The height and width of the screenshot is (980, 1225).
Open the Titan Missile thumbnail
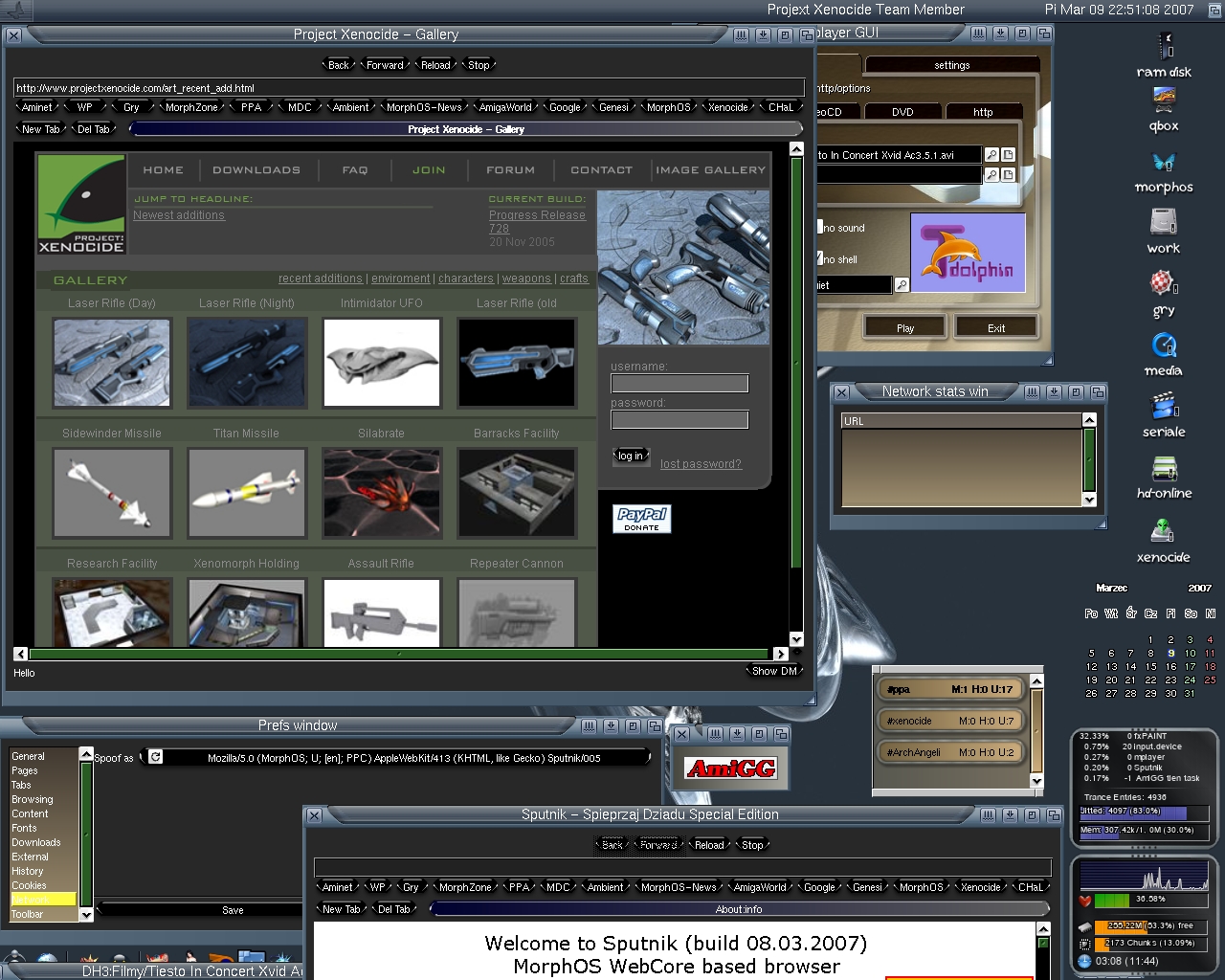pos(247,493)
